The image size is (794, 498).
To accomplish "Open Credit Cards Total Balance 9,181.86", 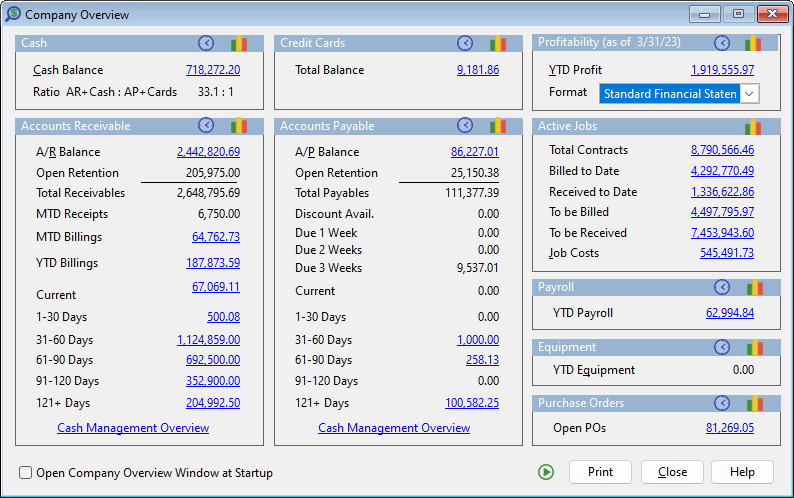I will point(478,70).
